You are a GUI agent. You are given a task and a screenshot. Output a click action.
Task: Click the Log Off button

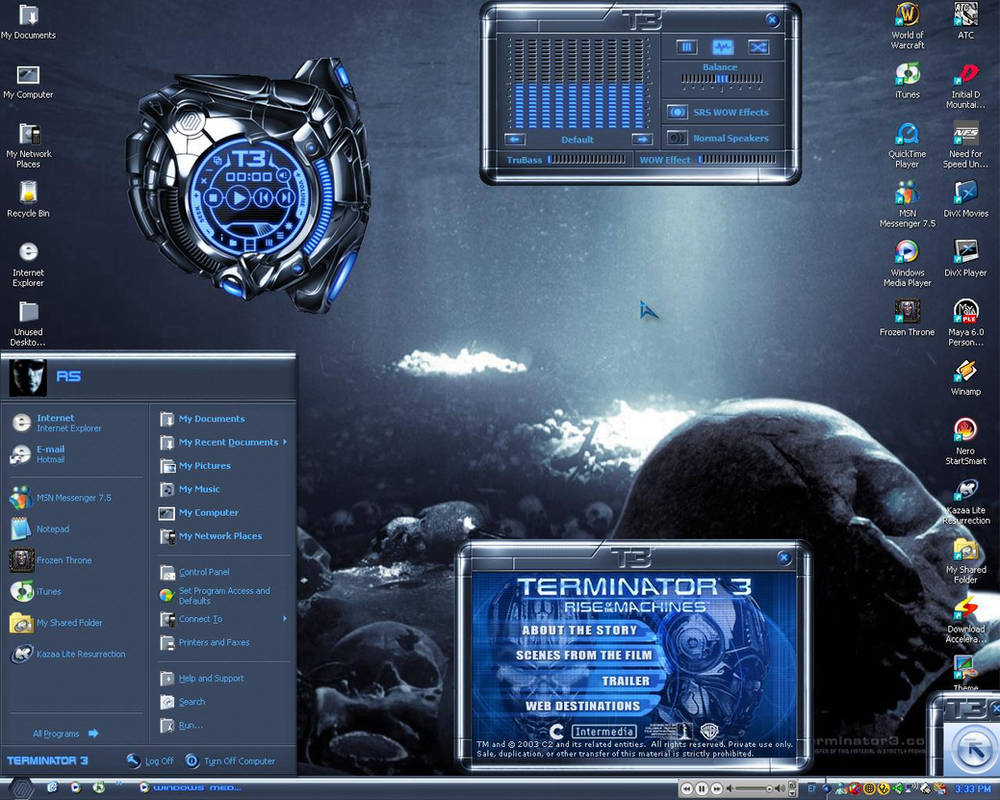150,760
